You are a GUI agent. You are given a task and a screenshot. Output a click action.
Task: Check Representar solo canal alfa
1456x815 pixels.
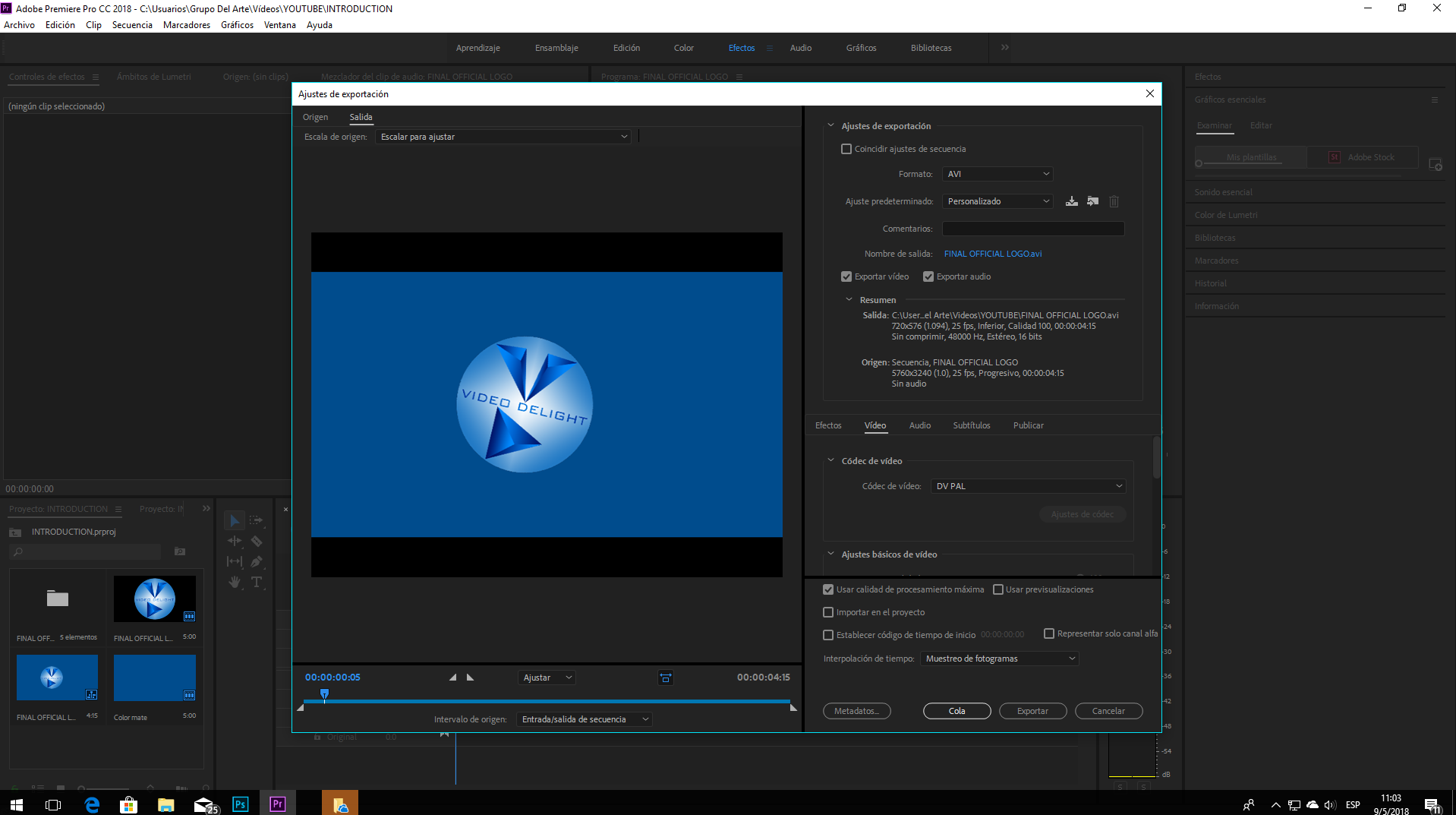click(1049, 633)
